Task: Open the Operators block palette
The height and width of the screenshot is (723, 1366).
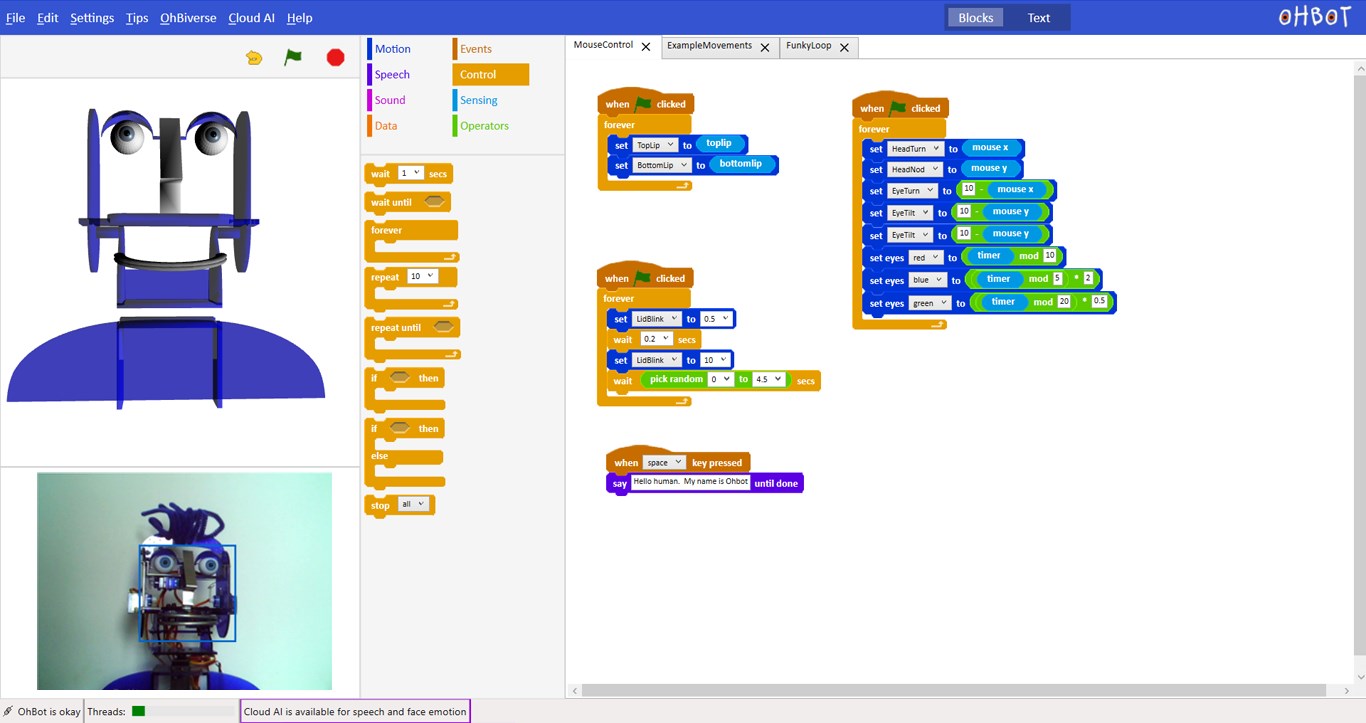Action: click(483, 125)
